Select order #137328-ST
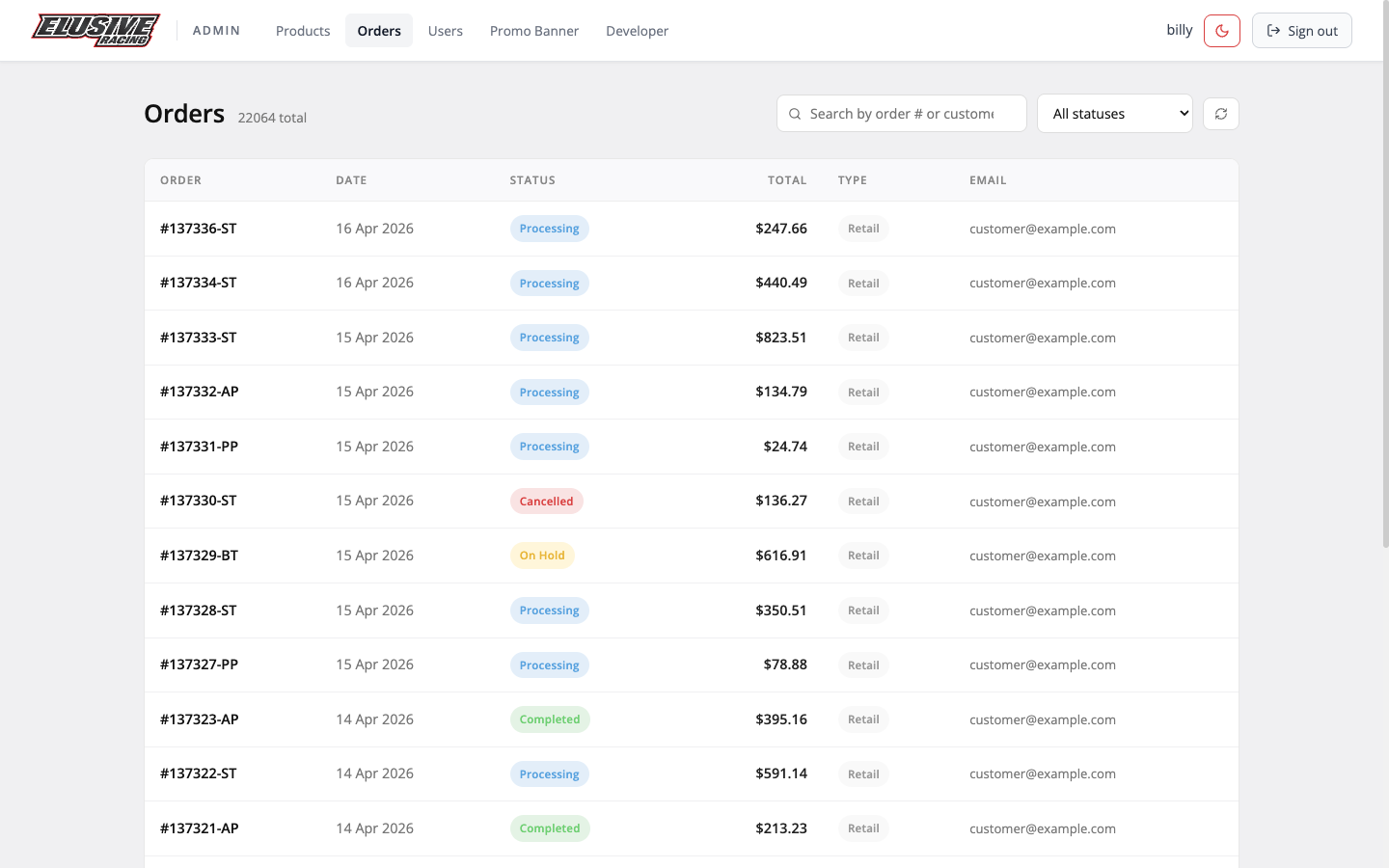This screenshot has width=1389, height=868. click(x=199, y=610)
